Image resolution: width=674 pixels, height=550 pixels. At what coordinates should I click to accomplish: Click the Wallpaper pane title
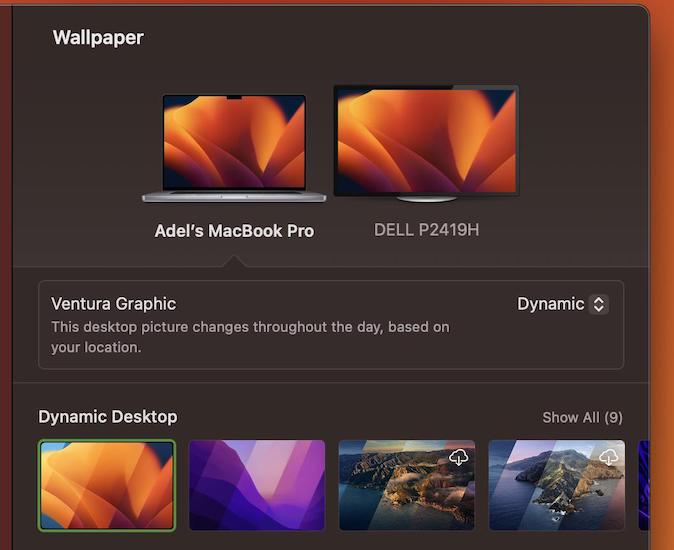[98, 38]
